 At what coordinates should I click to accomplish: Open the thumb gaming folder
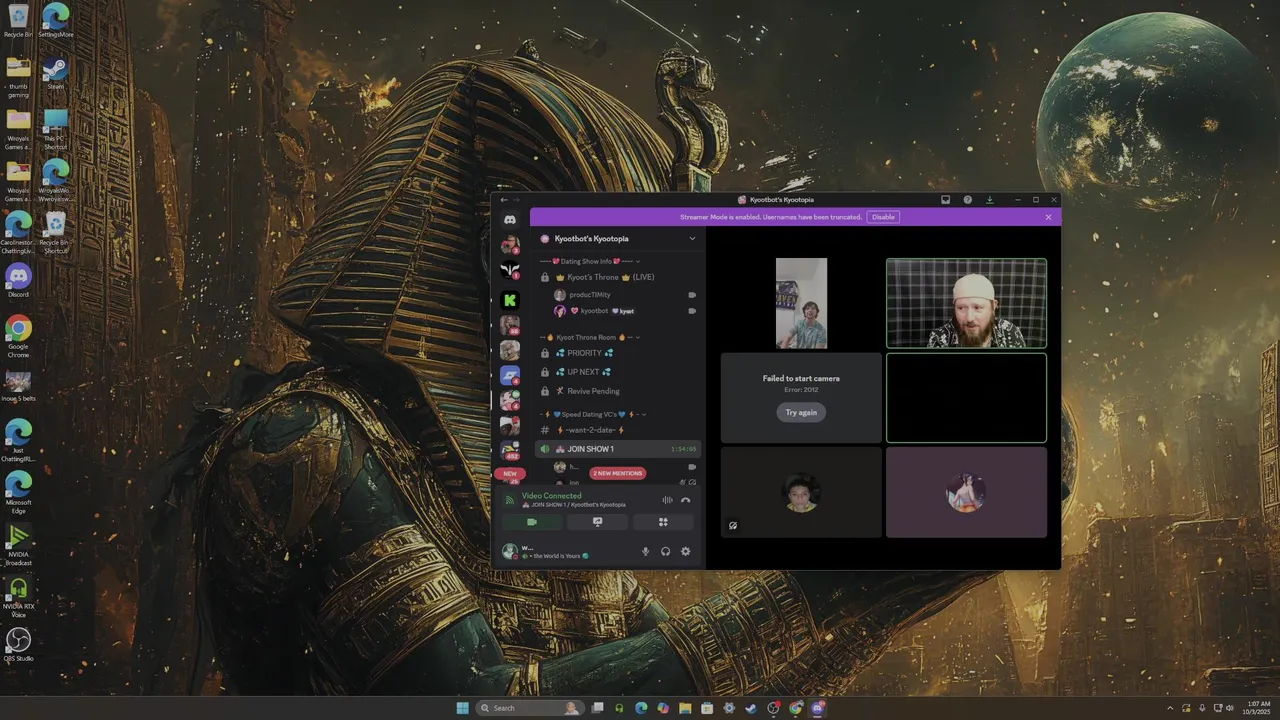[18, 78]
